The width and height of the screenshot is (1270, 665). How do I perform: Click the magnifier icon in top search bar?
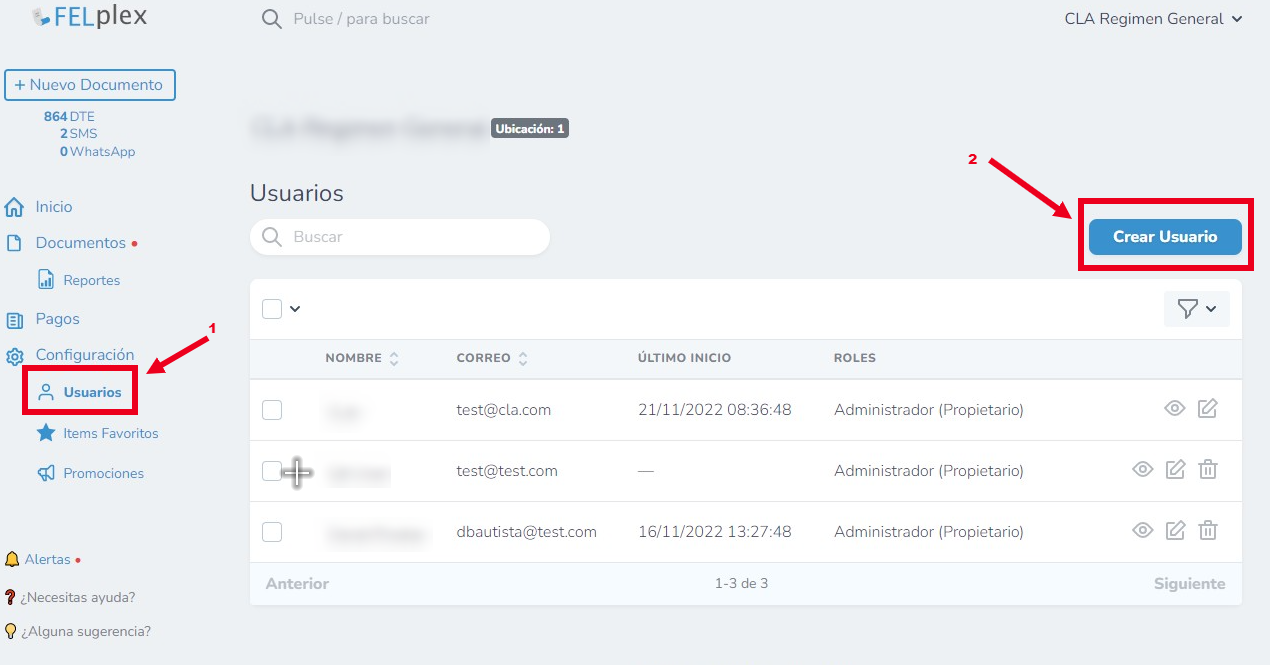pyautogui.click(x=271, y=19)
